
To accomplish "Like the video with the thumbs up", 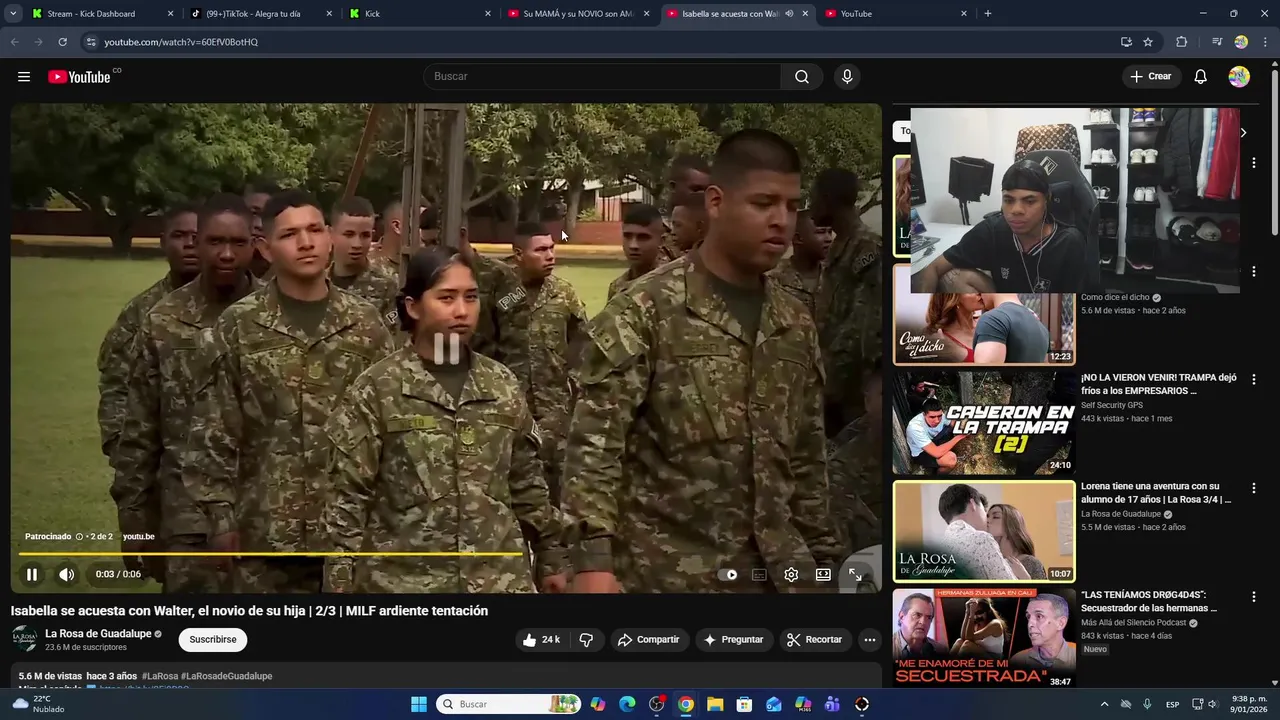I will tap(540, 640).
